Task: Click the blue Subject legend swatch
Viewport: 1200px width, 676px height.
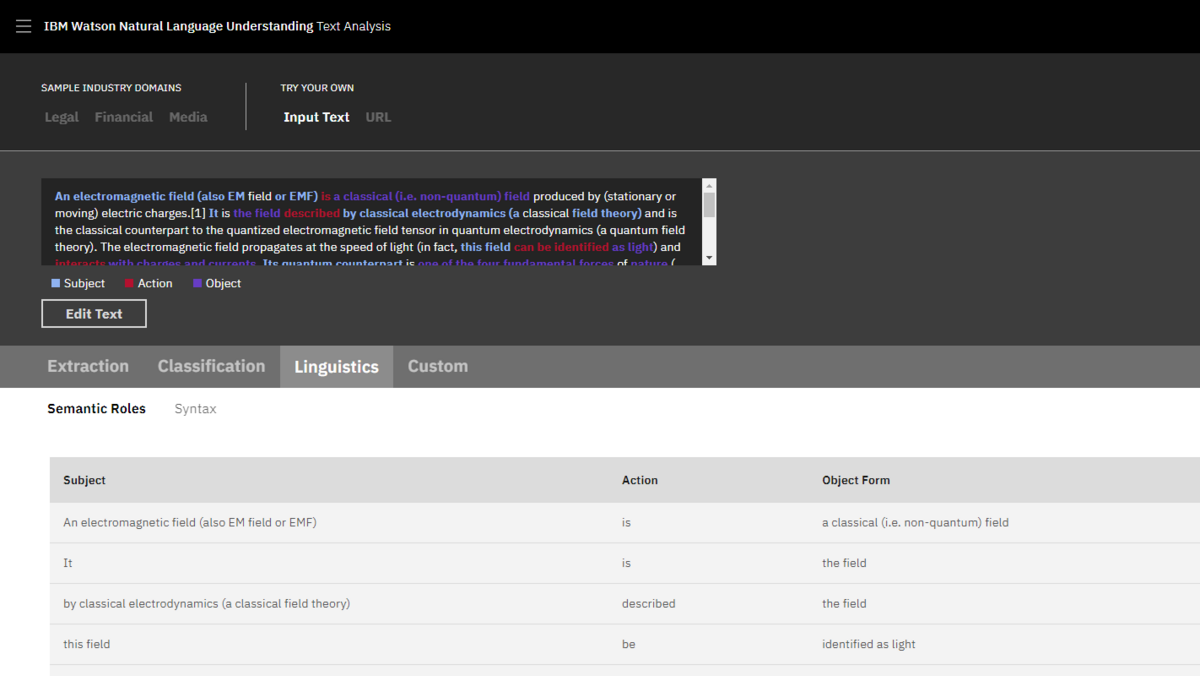Action: pyautogui.click(x=56, y=284)
